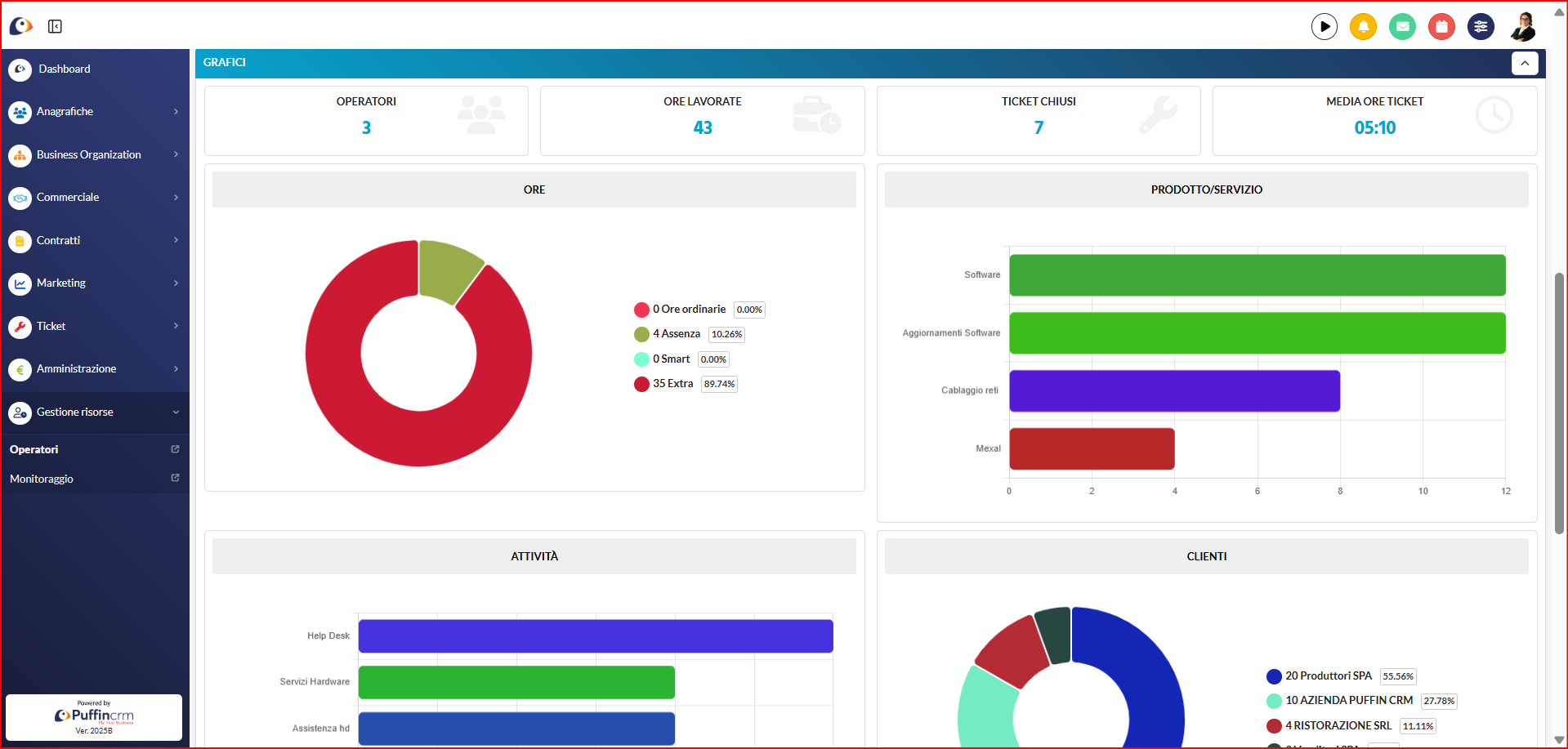Click the Gestione risorse user icon
This screenshot has width=1568, height=749.
point(20,412)
